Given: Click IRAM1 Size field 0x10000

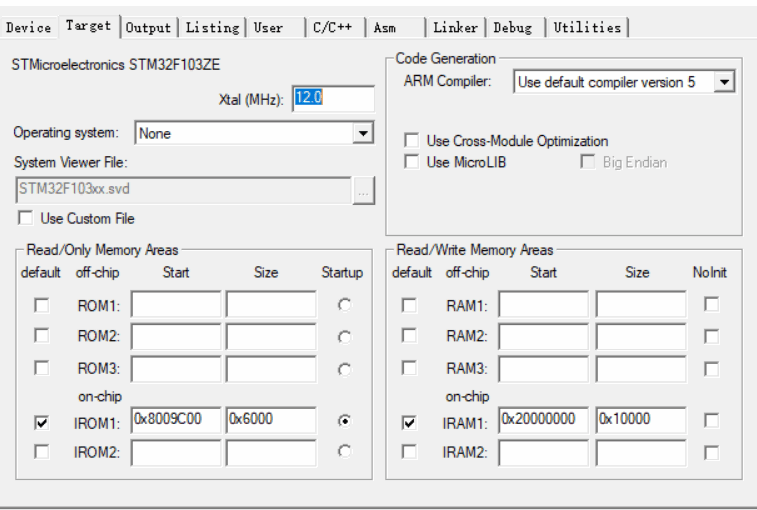Looking at the screenshot, I should (x=641, y=420).
